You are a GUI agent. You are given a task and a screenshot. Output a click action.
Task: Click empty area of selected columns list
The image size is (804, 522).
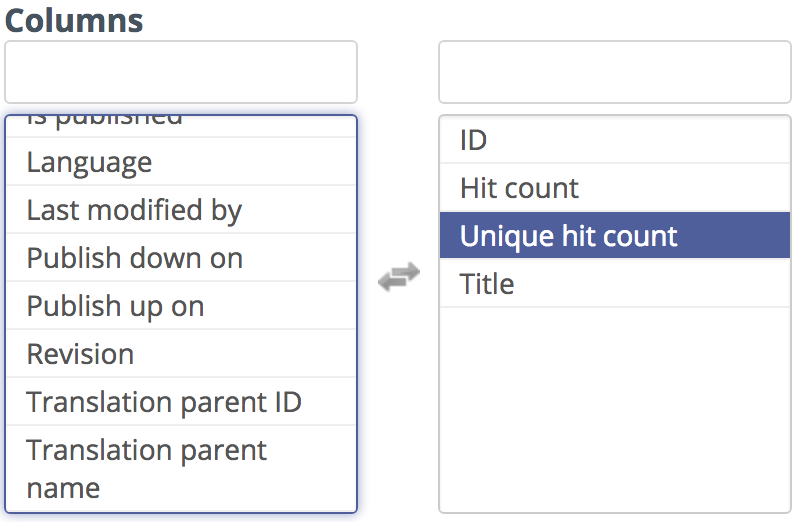[615, 409]
